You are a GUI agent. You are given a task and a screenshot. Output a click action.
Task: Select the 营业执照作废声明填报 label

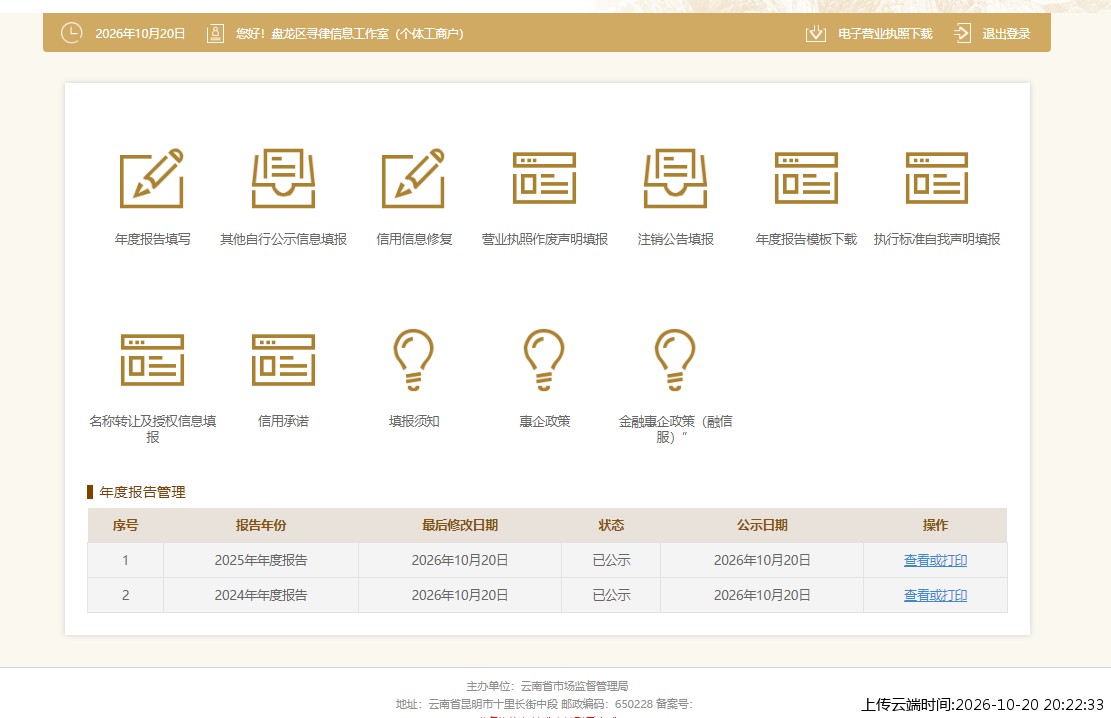click(x=544, y=240)
